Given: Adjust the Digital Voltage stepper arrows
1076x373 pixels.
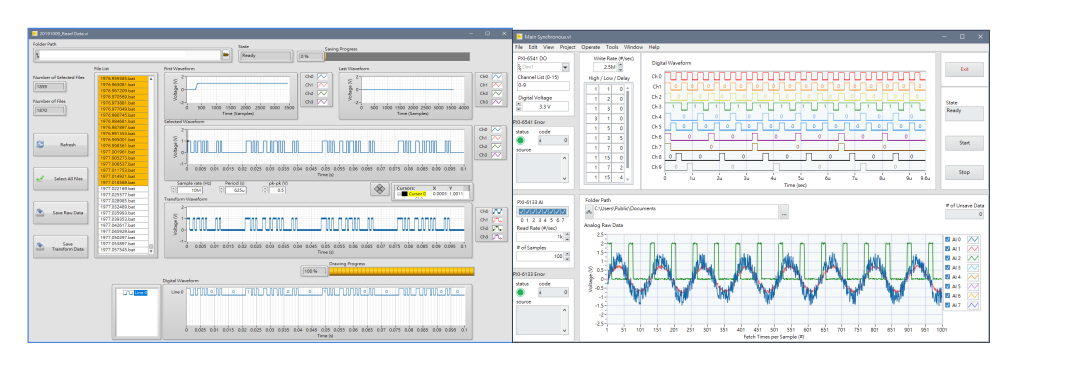Looking at the screenshot, I should point(518,107).
